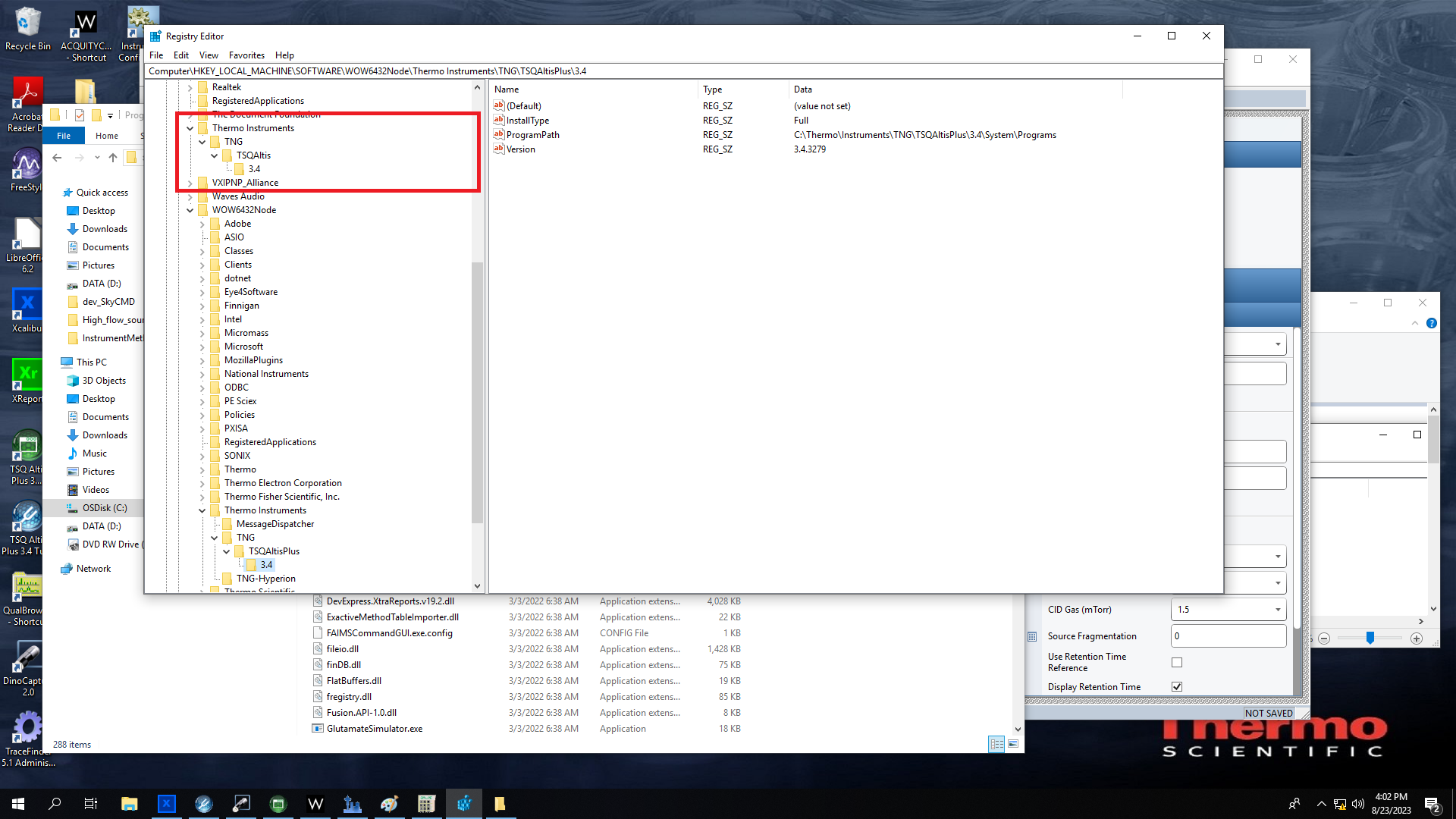Switch to details view in file explorer
The image size is (1456, 819).
point(996,744)
